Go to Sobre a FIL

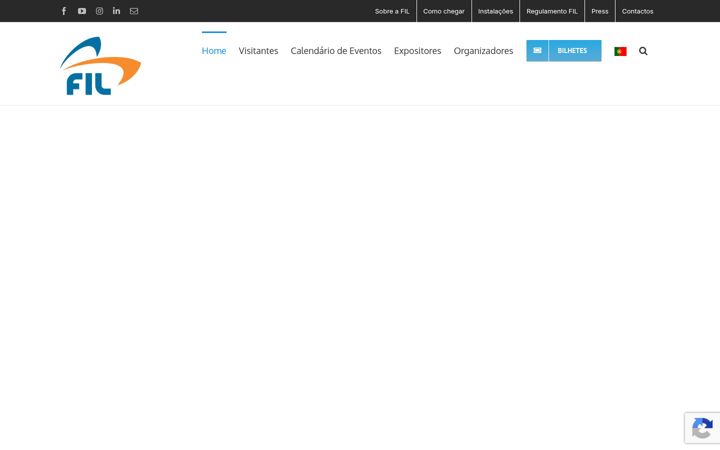pos(392,11)
